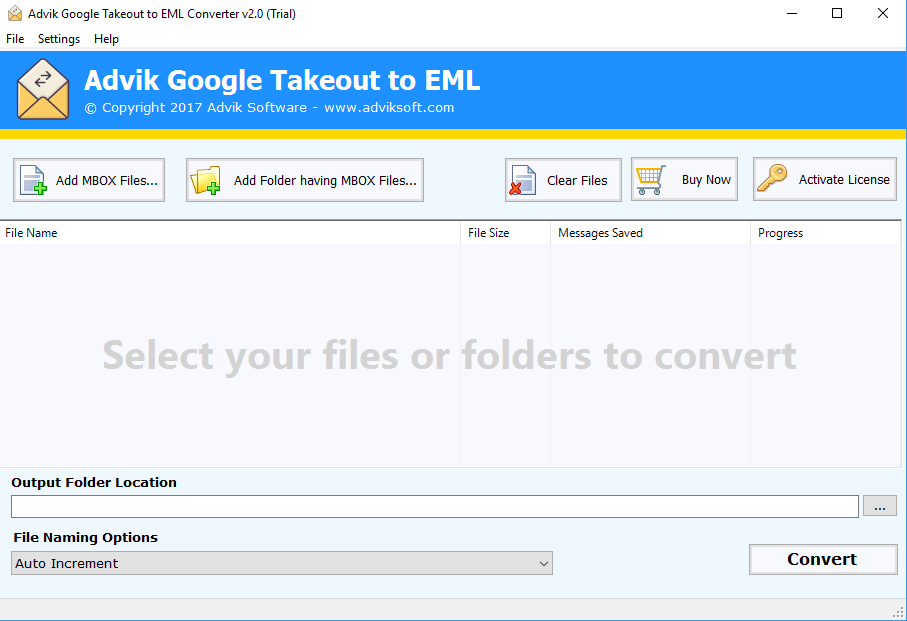Sort by the File Name column header
This screenshot has width=907, height=621.
(230, 233)
